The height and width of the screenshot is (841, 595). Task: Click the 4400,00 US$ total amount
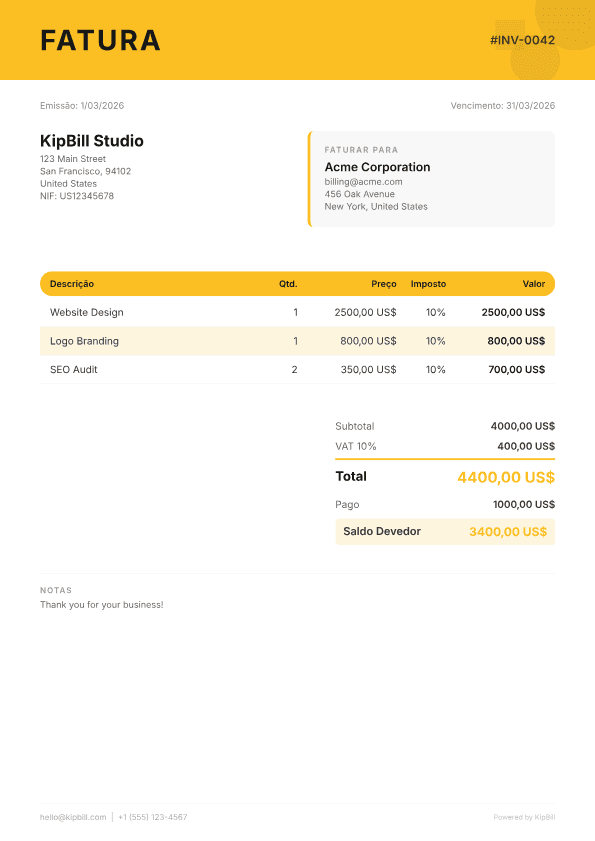[506, 477]
